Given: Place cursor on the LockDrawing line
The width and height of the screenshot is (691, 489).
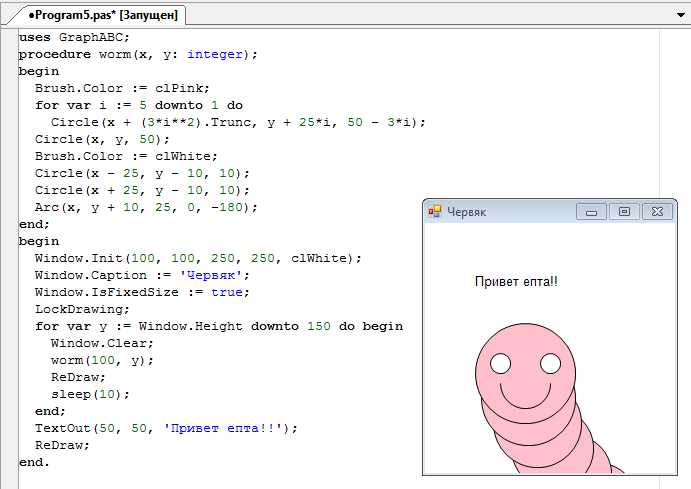Looking at the screenshot, I should click(82, 309).
